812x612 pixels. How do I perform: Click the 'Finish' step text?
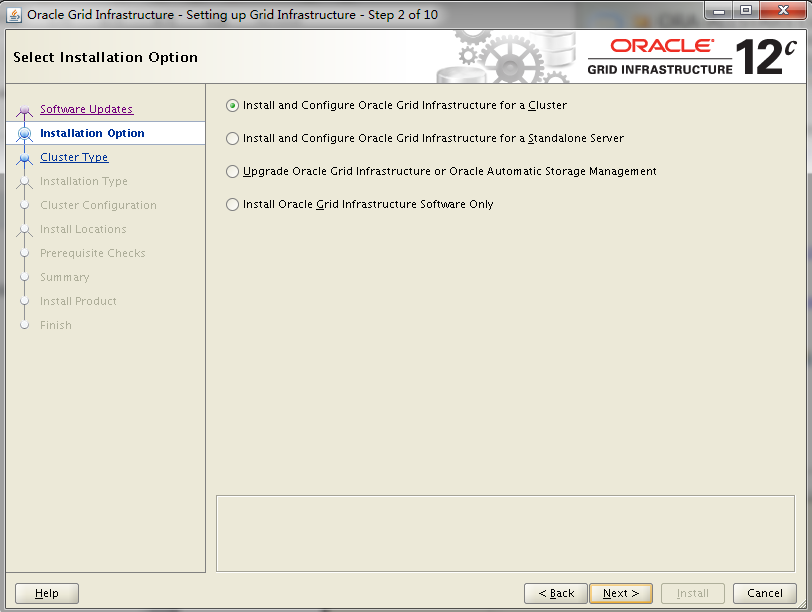coord(56,326)
